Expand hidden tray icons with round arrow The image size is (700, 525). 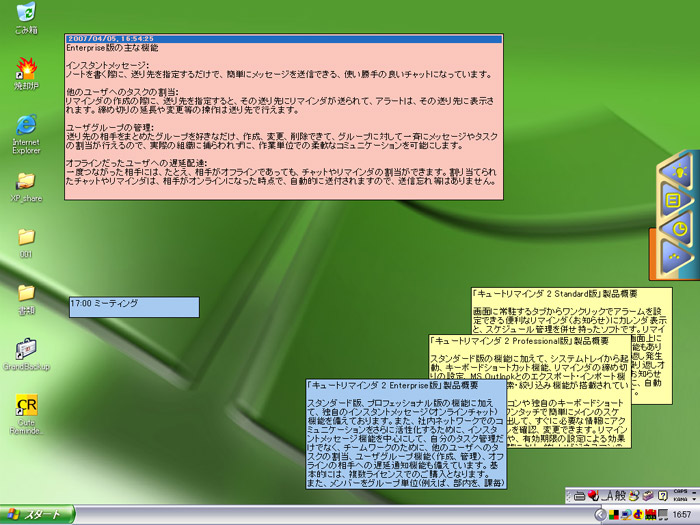click(600, 515)
